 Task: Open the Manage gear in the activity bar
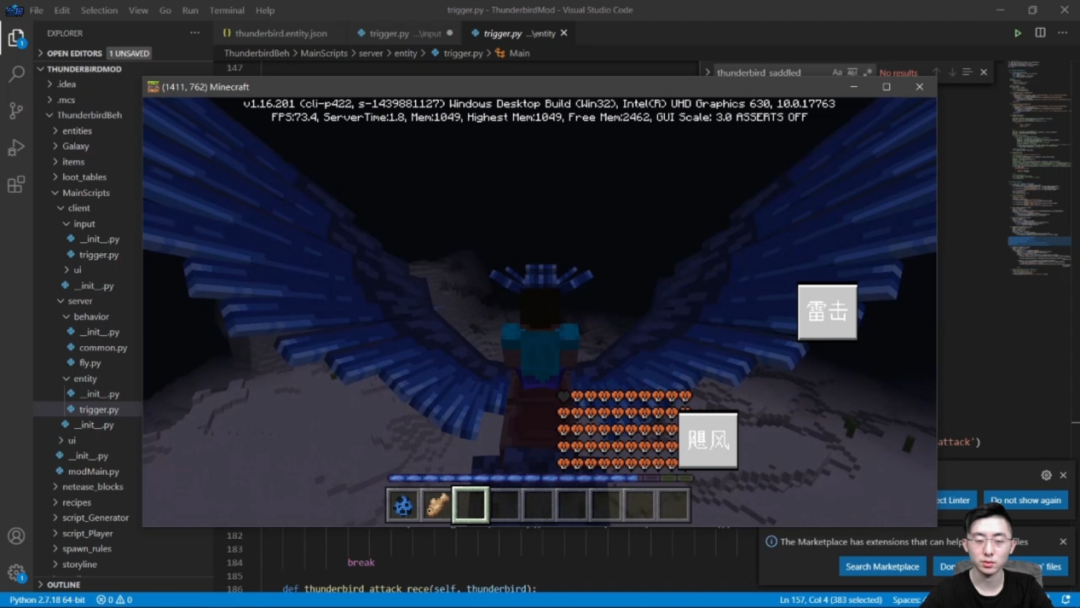point(16,572)
